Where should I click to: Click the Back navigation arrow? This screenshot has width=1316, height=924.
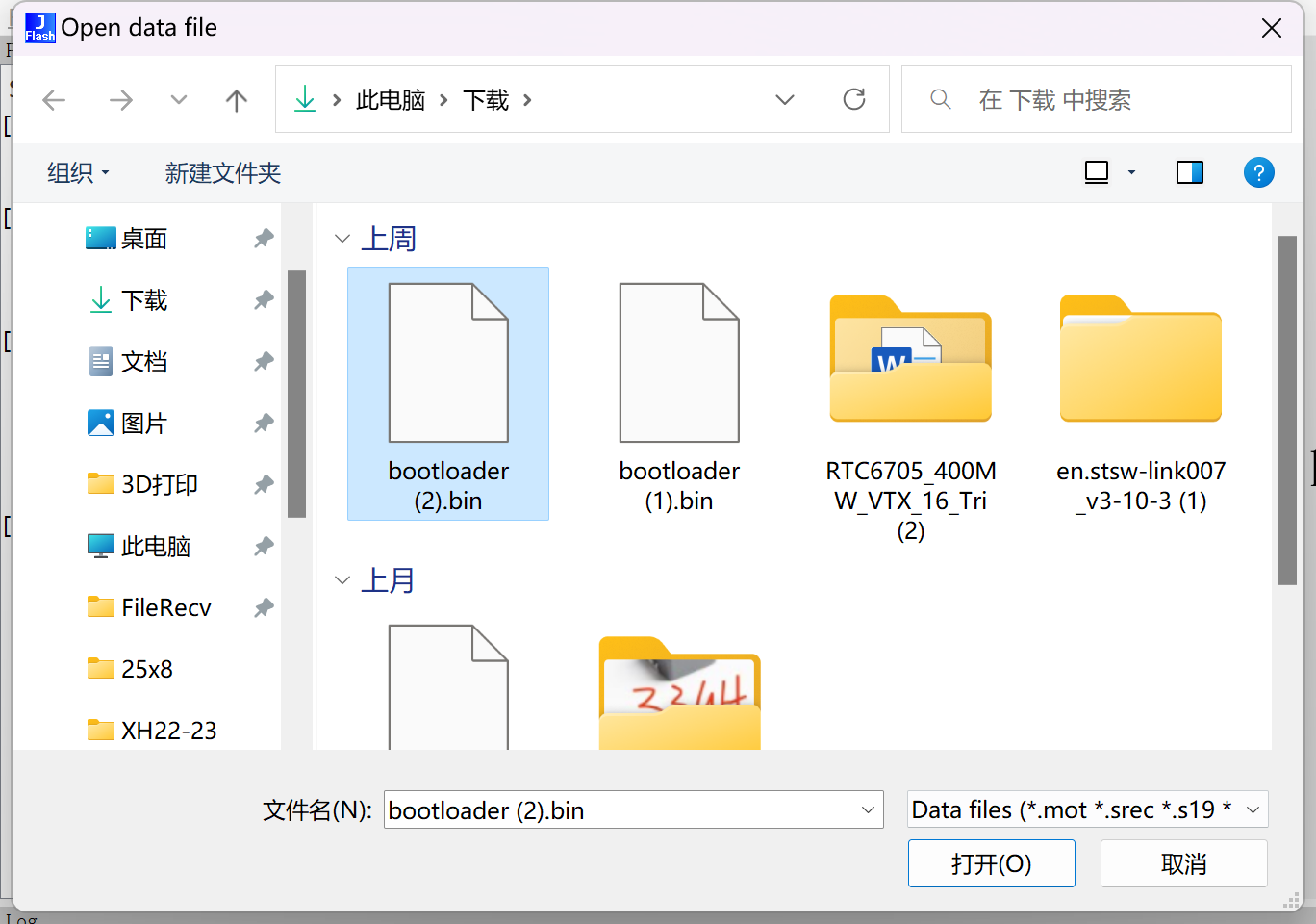[55, 100]
